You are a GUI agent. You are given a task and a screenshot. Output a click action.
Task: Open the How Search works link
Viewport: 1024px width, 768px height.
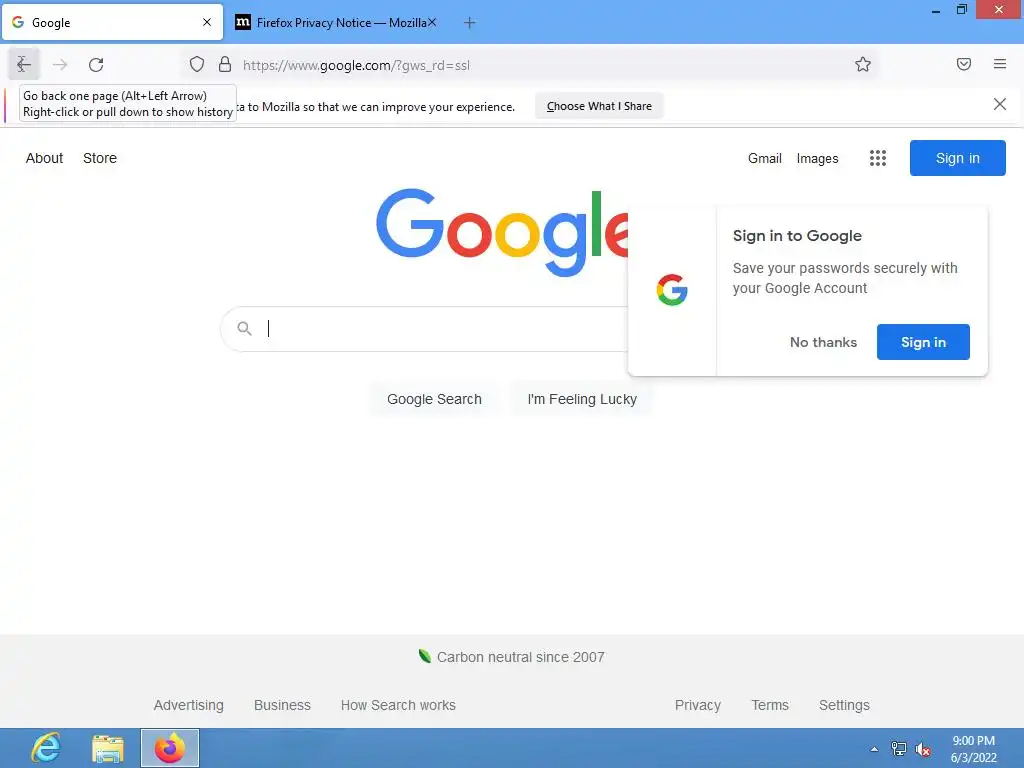coord(398,705)
